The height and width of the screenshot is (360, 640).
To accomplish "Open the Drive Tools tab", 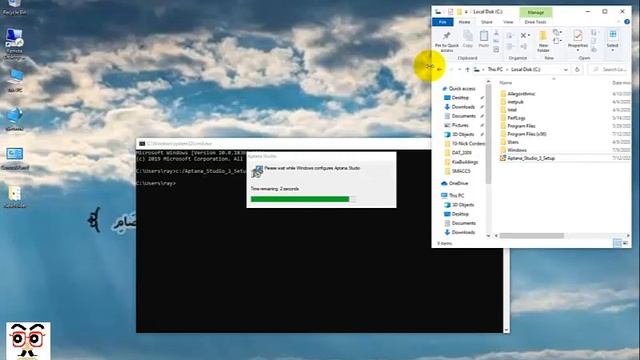I will 535,22.
